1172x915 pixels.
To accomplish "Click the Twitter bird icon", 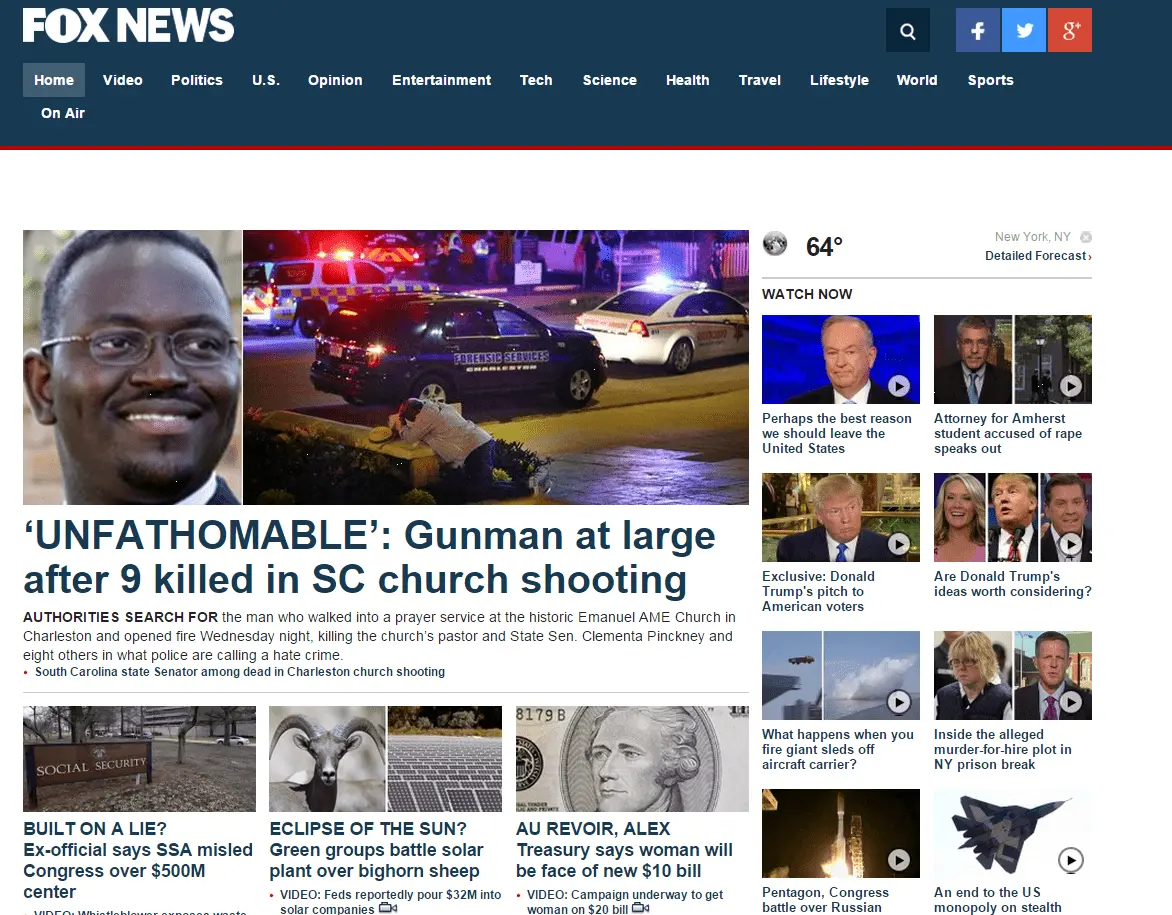I will coord(1024,31).
